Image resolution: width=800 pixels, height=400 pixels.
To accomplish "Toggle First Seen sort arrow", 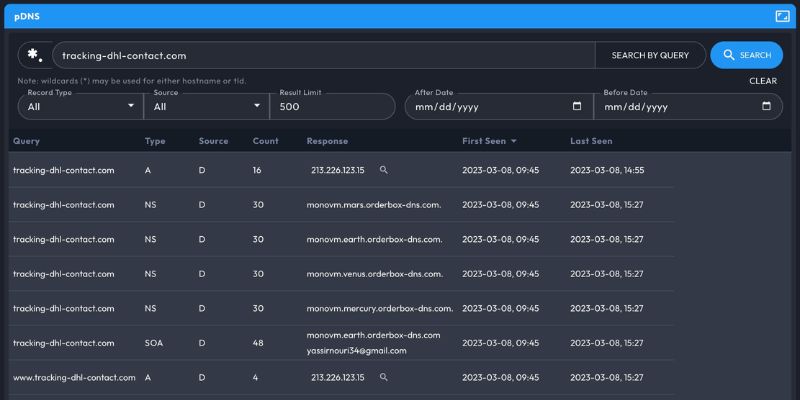I will tap(514, 141).
